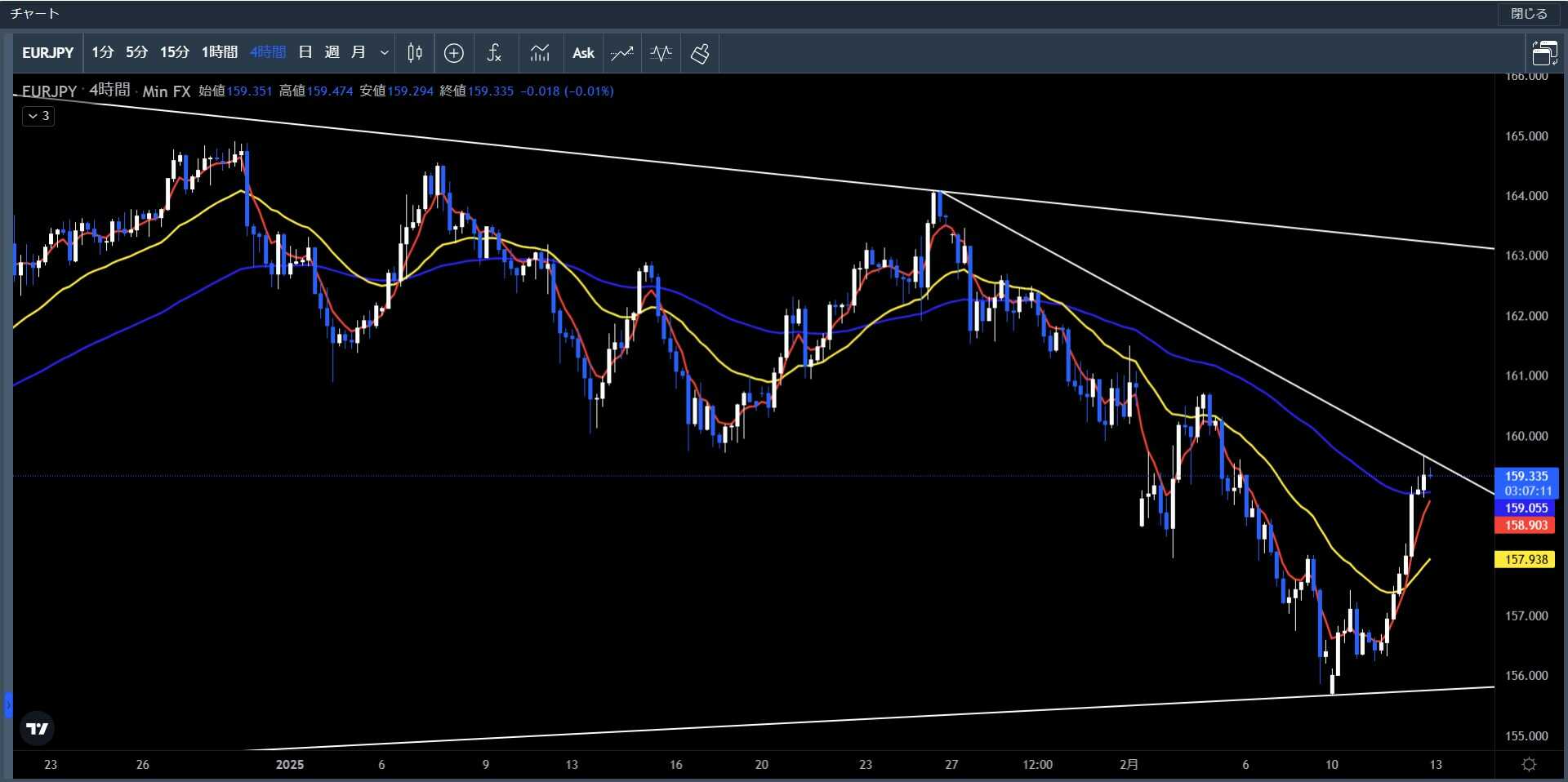1568x782 pixels.
Task: Click the 160.000 price scale label
Action: click(1526, 436)
